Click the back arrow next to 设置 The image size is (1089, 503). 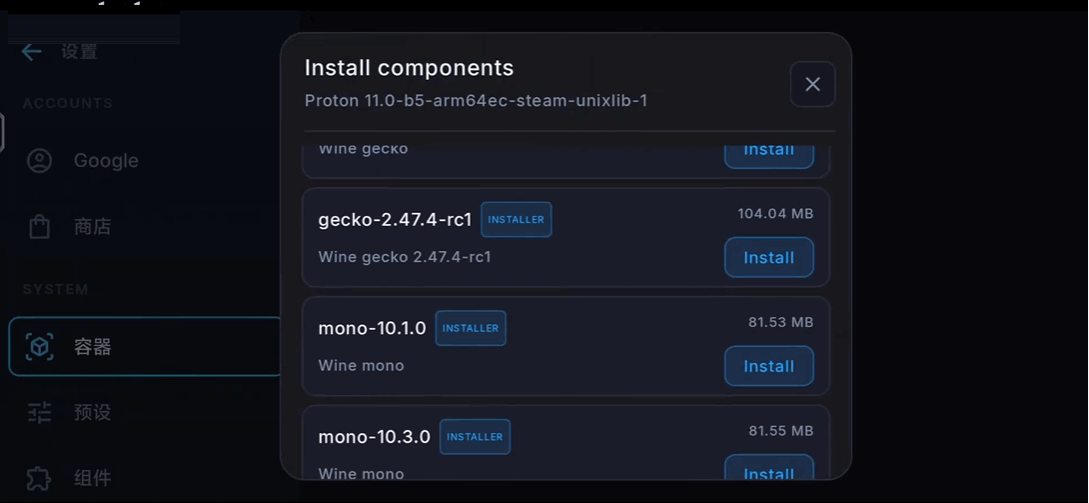pyautogui.click(x=31, y=51)
